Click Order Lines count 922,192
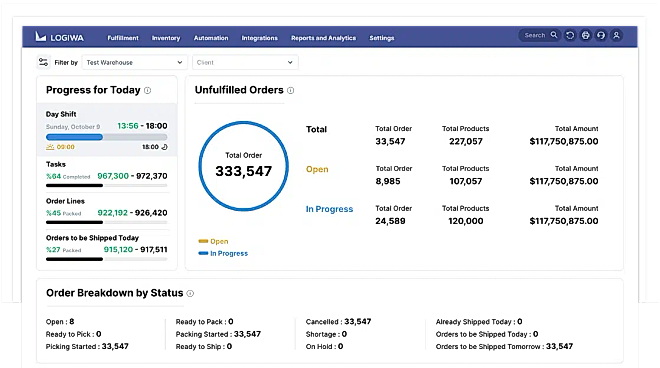The height and width of the screenshot is (368, 660). pyautogui.click(x=112, y=213)
